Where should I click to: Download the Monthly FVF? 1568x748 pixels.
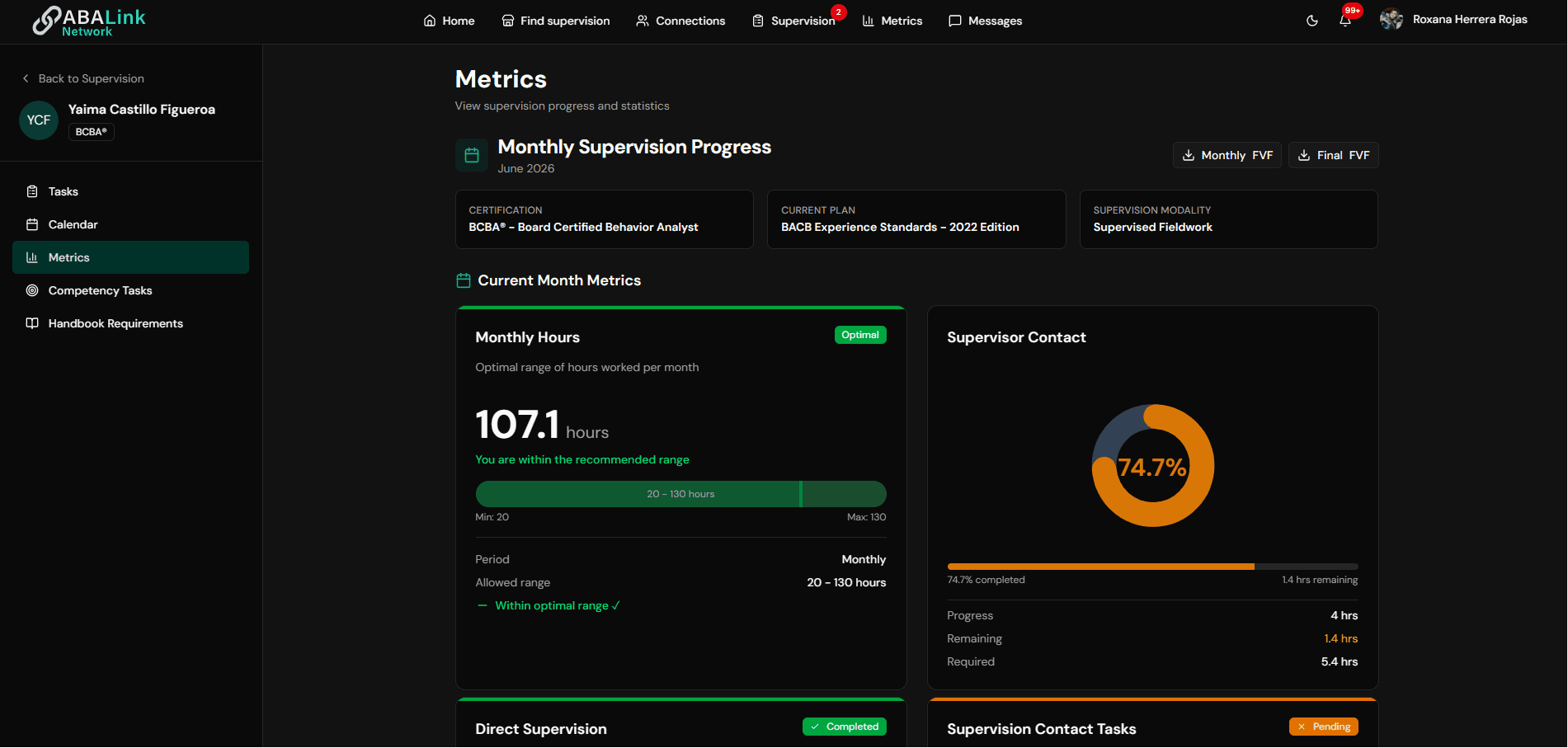(1227, 155)
